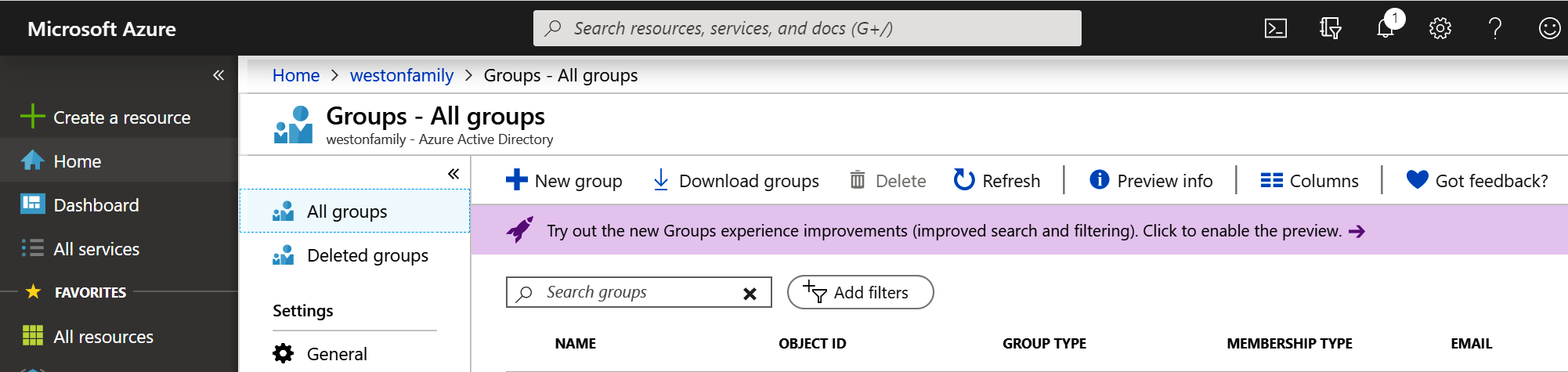Click the Microsoft Azure logo text
1568x372 pixels.
(102, 29)
